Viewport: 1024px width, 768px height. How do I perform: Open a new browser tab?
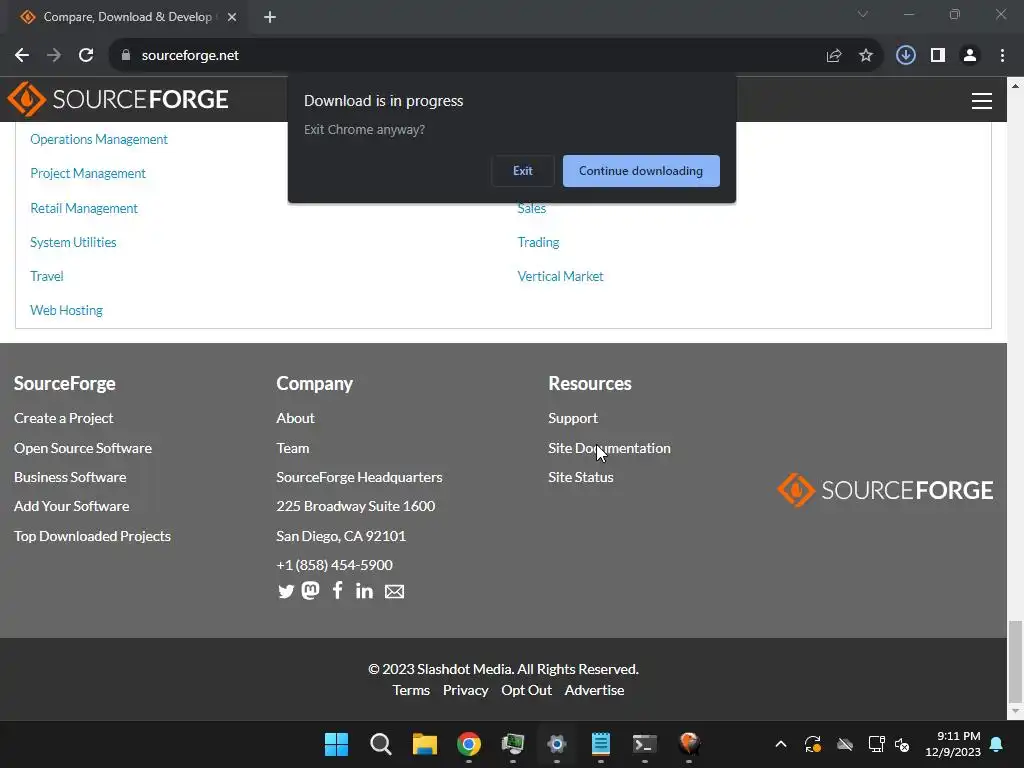[270, 17]
